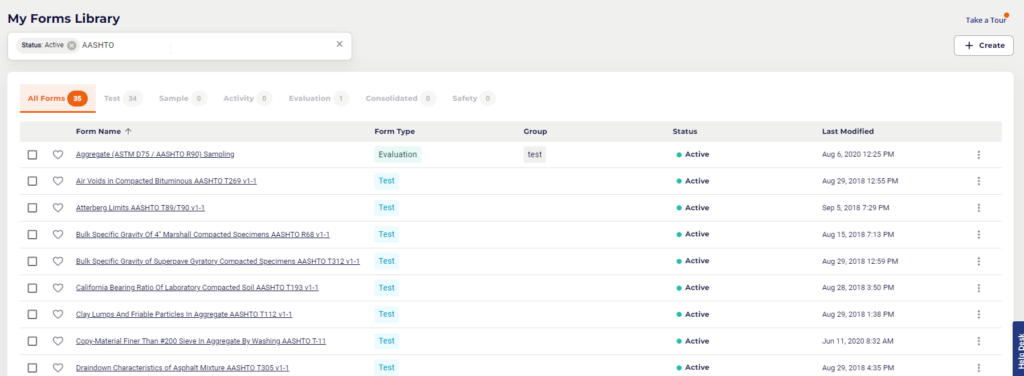Open more options for Aggregate Sampling row
This screenshot has height=376, width=1024.
coord(978,155)
